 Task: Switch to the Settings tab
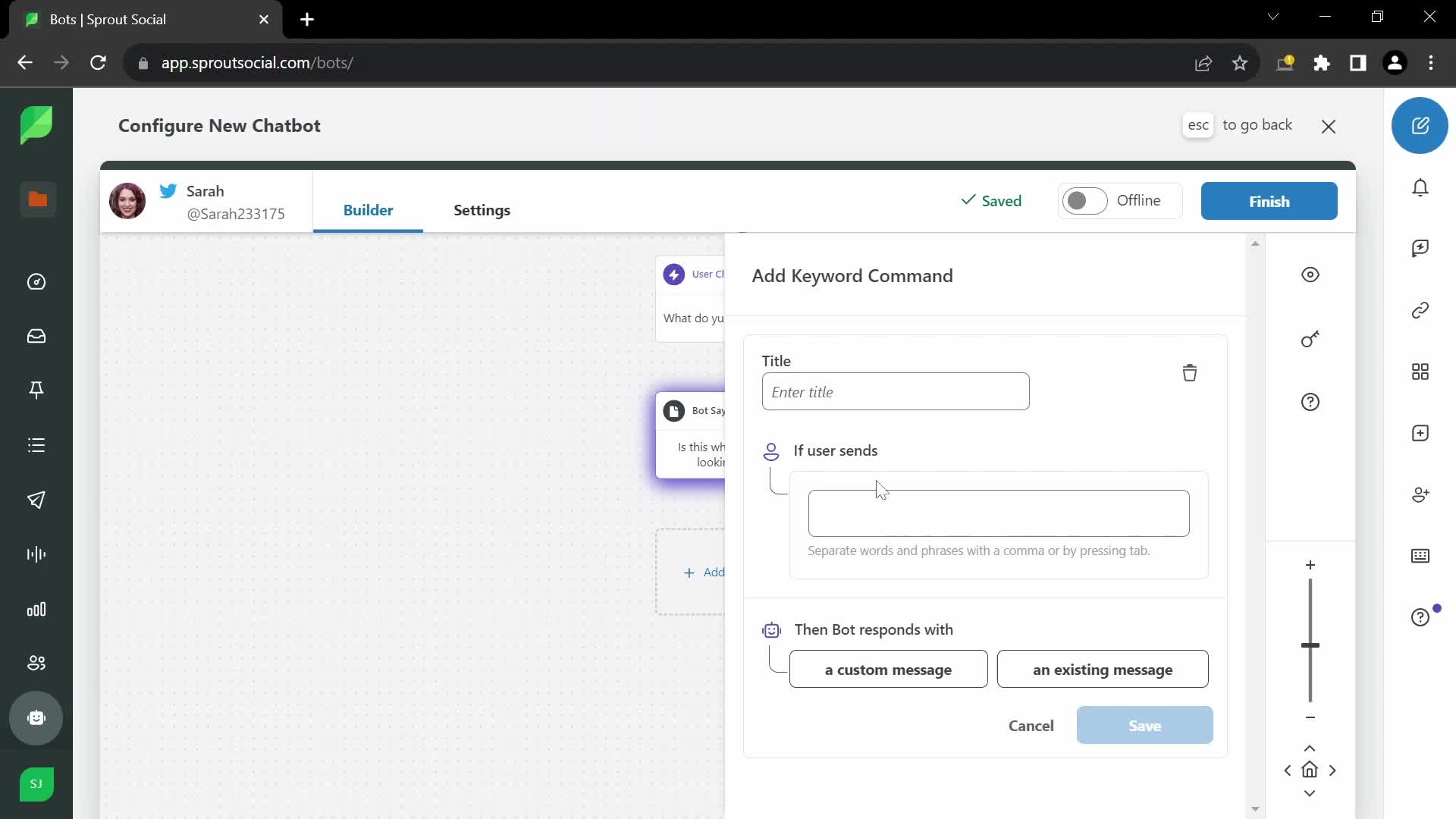pyautogui.click(x=481, y=210)
